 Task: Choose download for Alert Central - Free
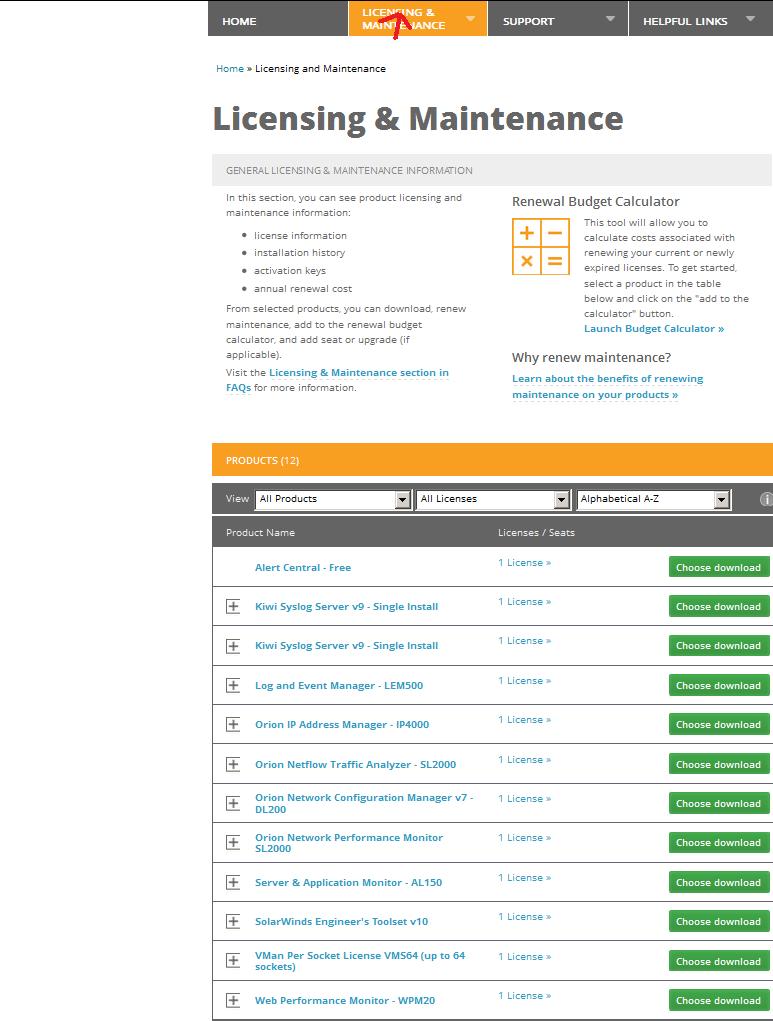[x=719, y=567]
